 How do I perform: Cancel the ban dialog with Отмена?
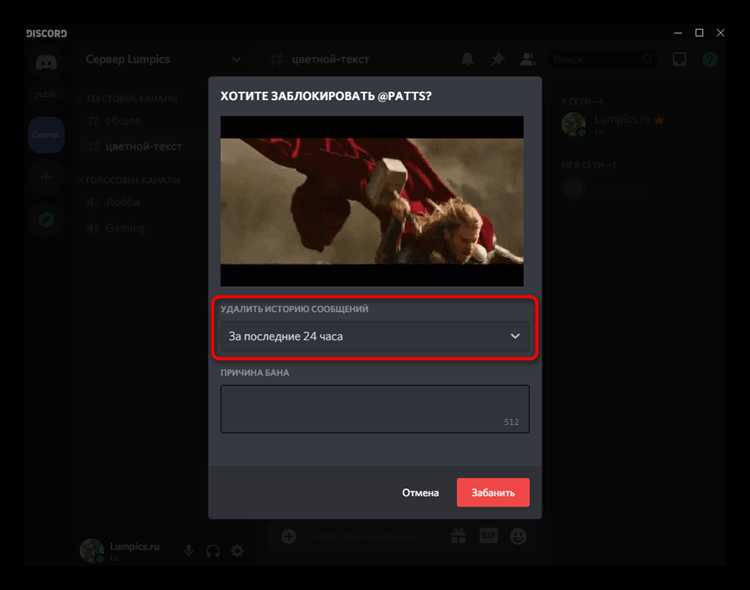pos(420,492)
